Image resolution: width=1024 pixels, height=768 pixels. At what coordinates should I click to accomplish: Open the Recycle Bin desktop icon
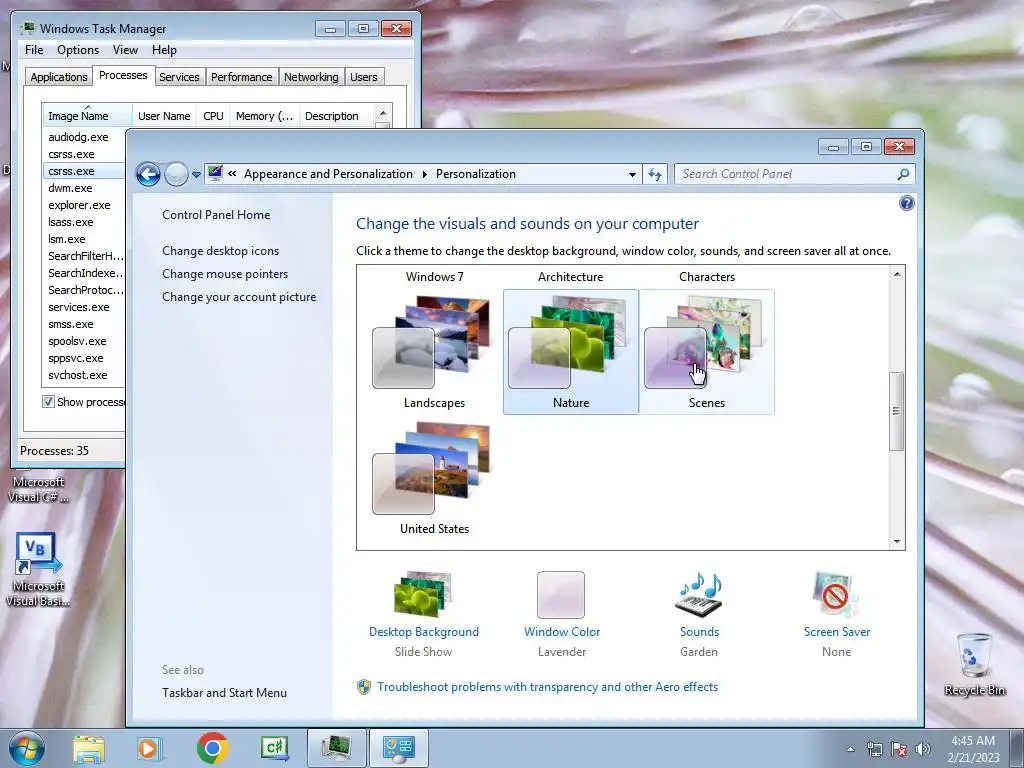click(x=974, y=664)
